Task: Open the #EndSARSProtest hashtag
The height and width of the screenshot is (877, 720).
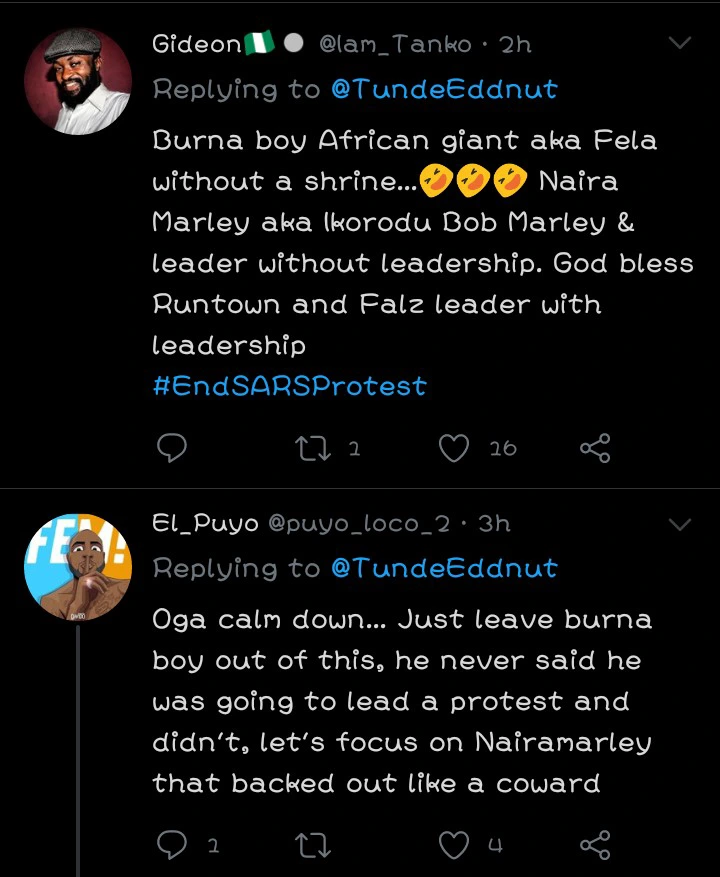Action: pos(289,386)
